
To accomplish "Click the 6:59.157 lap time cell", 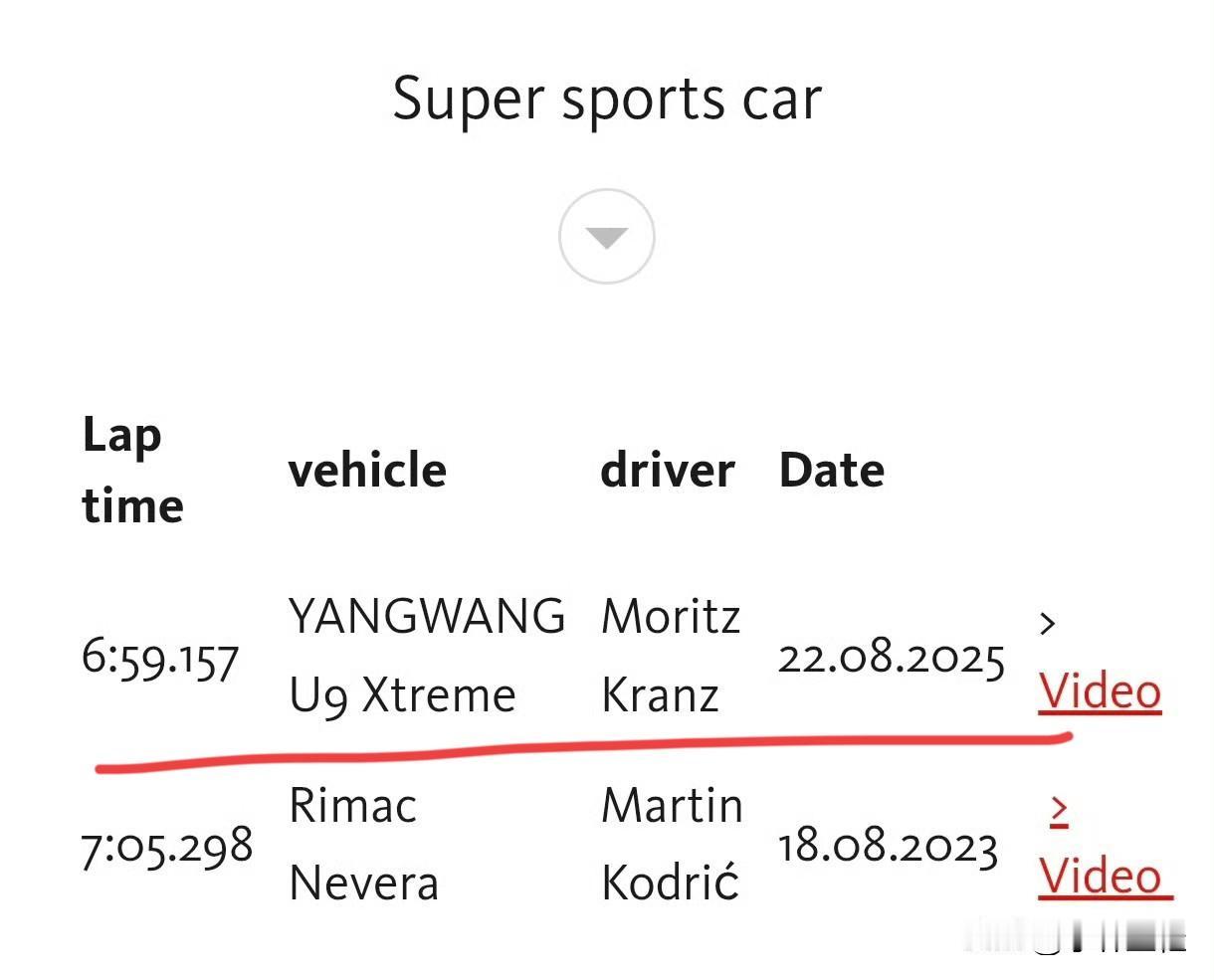I will coord(160,658).
